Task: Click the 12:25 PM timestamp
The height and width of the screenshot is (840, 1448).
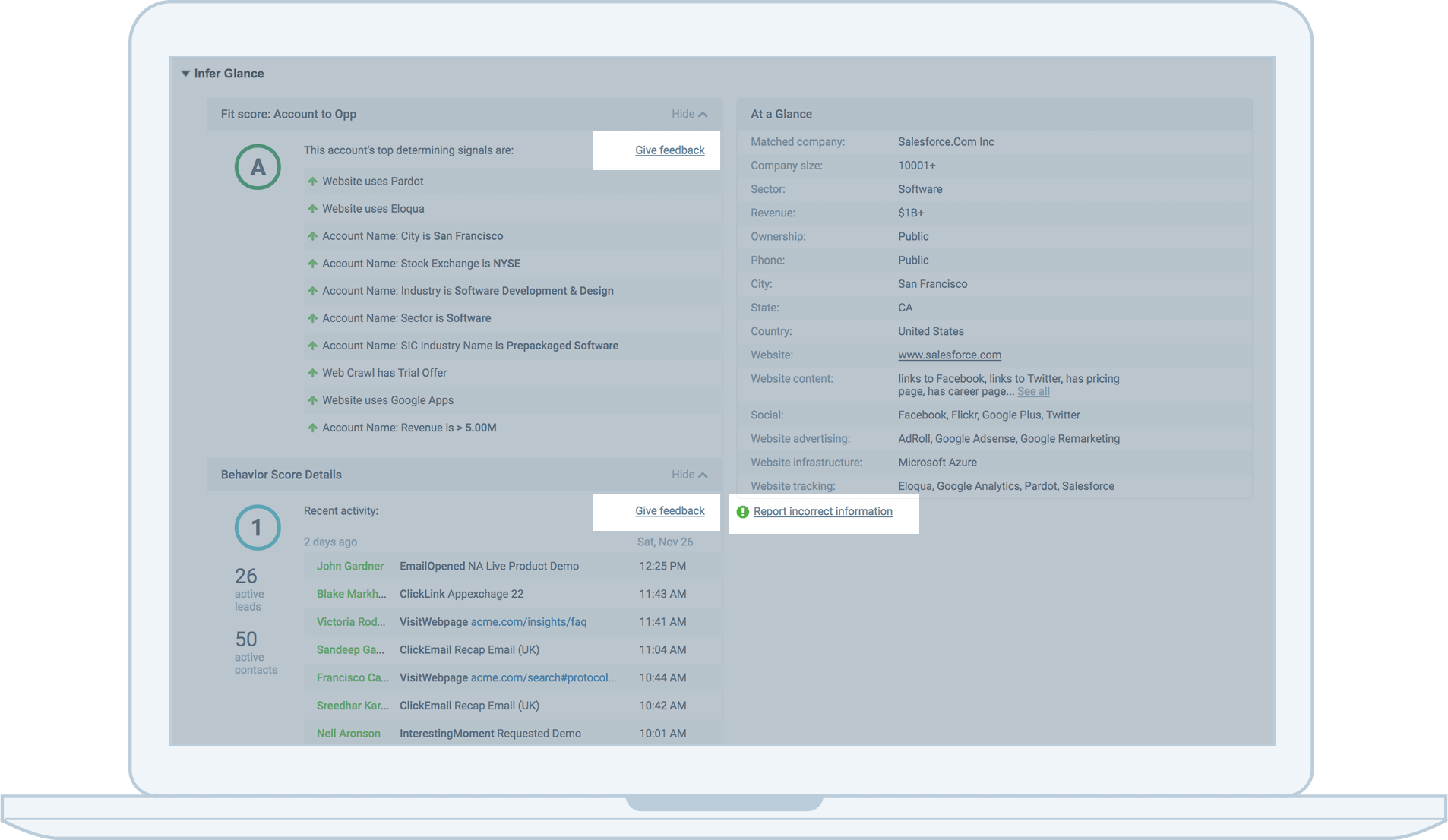Action: tap(662, 567)
